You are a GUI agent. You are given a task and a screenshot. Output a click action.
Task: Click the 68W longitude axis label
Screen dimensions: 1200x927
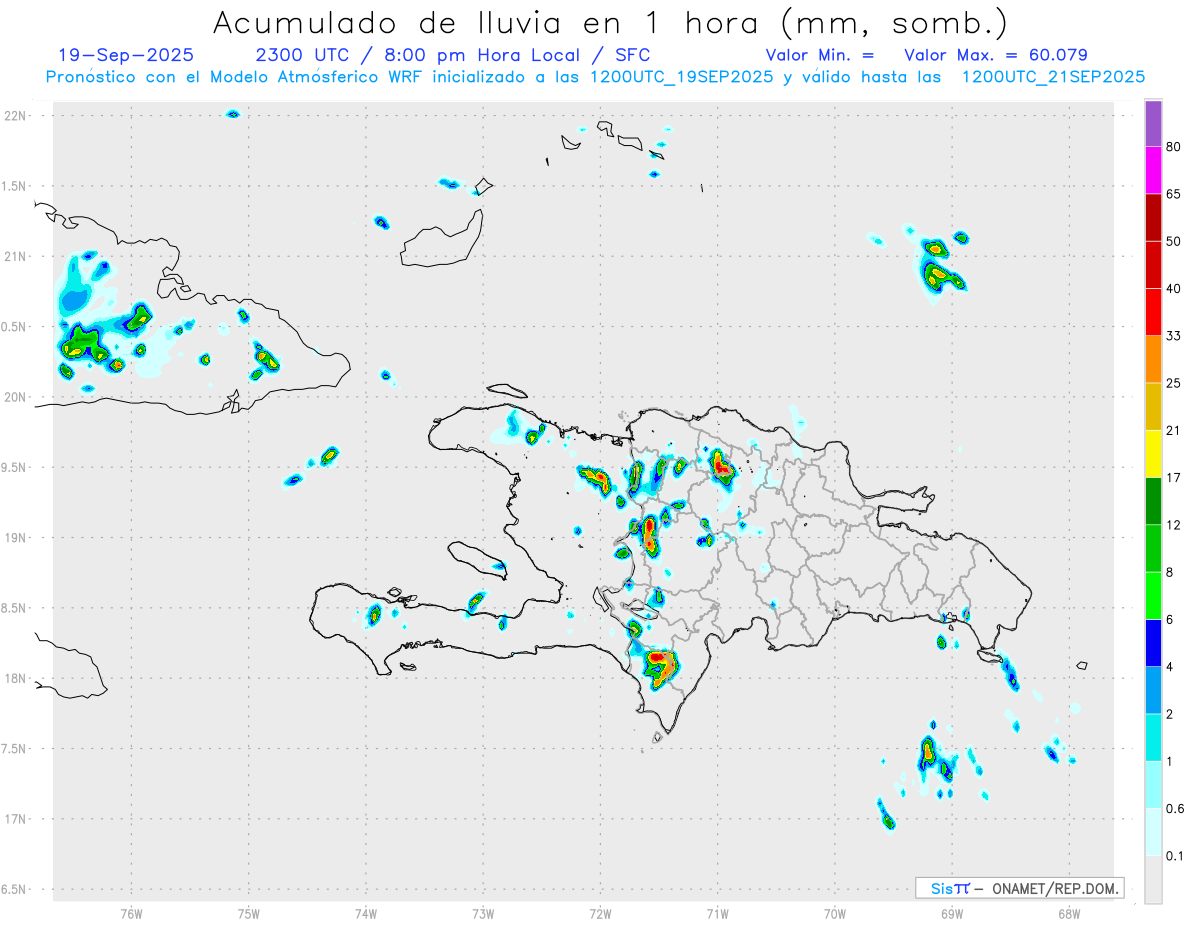click(1069, 913)
